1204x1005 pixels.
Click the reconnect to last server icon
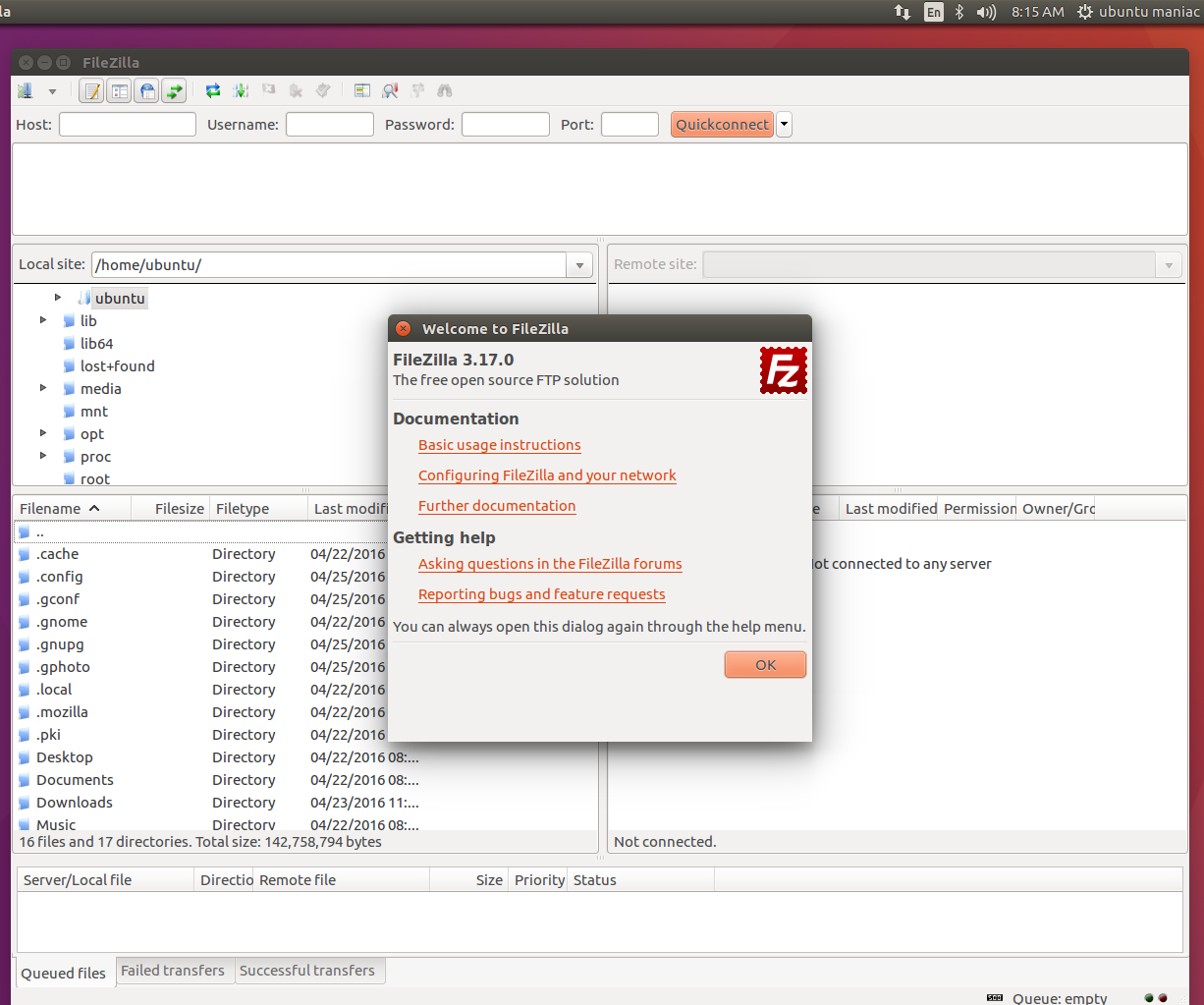click(323, 90)
